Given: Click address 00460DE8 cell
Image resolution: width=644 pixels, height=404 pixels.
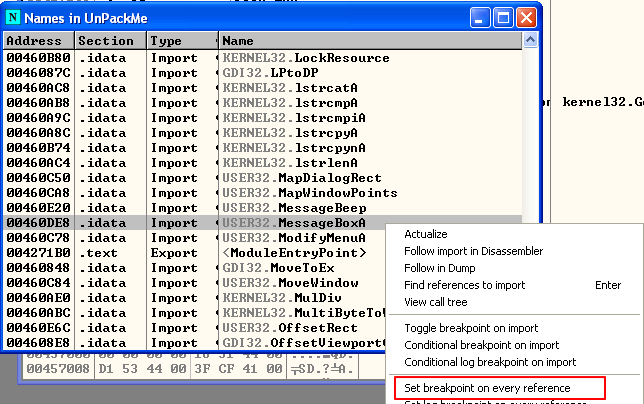Looking at the screenshot, I should [39, 223].
